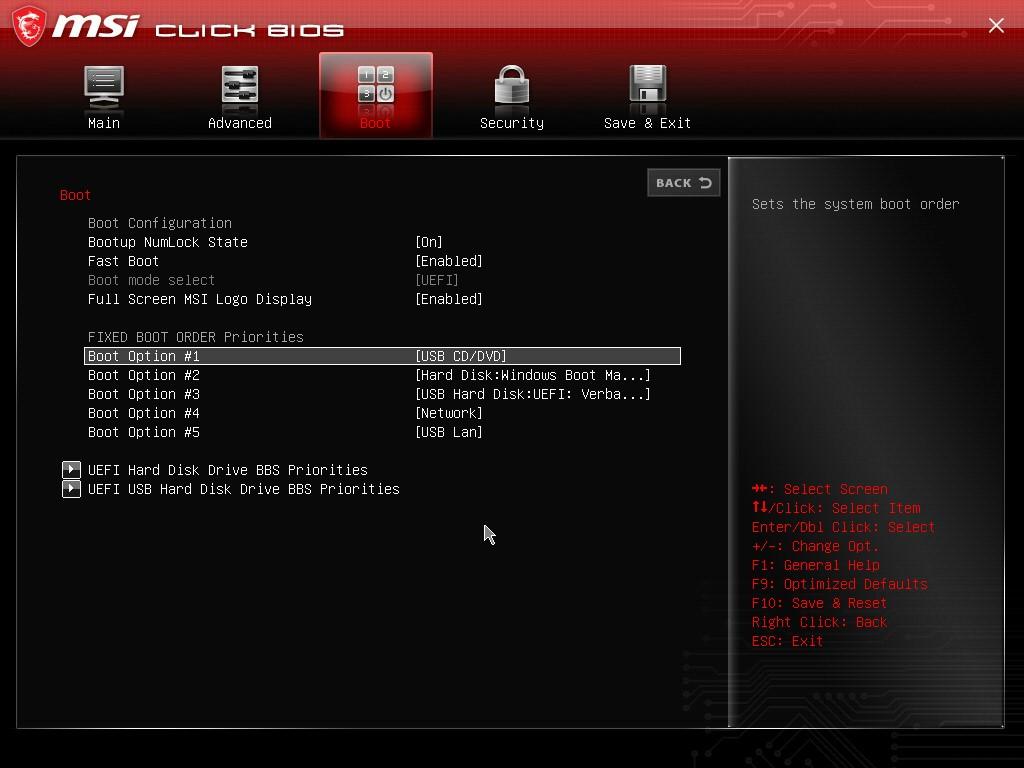Open the Advanced tab sliders icon

pos(240,86)
